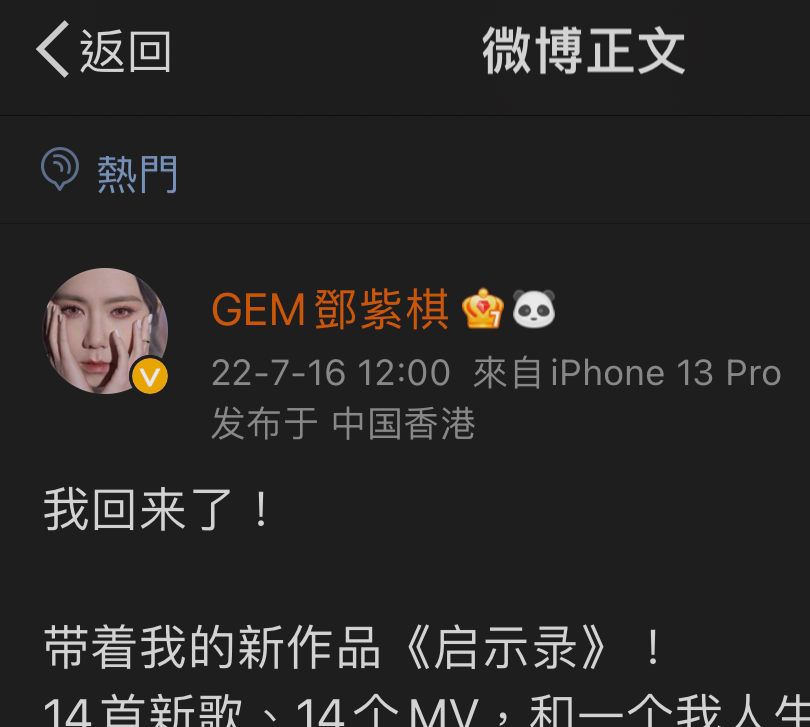Tap the 《启示录》 album title text
This screenshot has width=810, height=727.
pyautogui.click(x=505, y=648)
